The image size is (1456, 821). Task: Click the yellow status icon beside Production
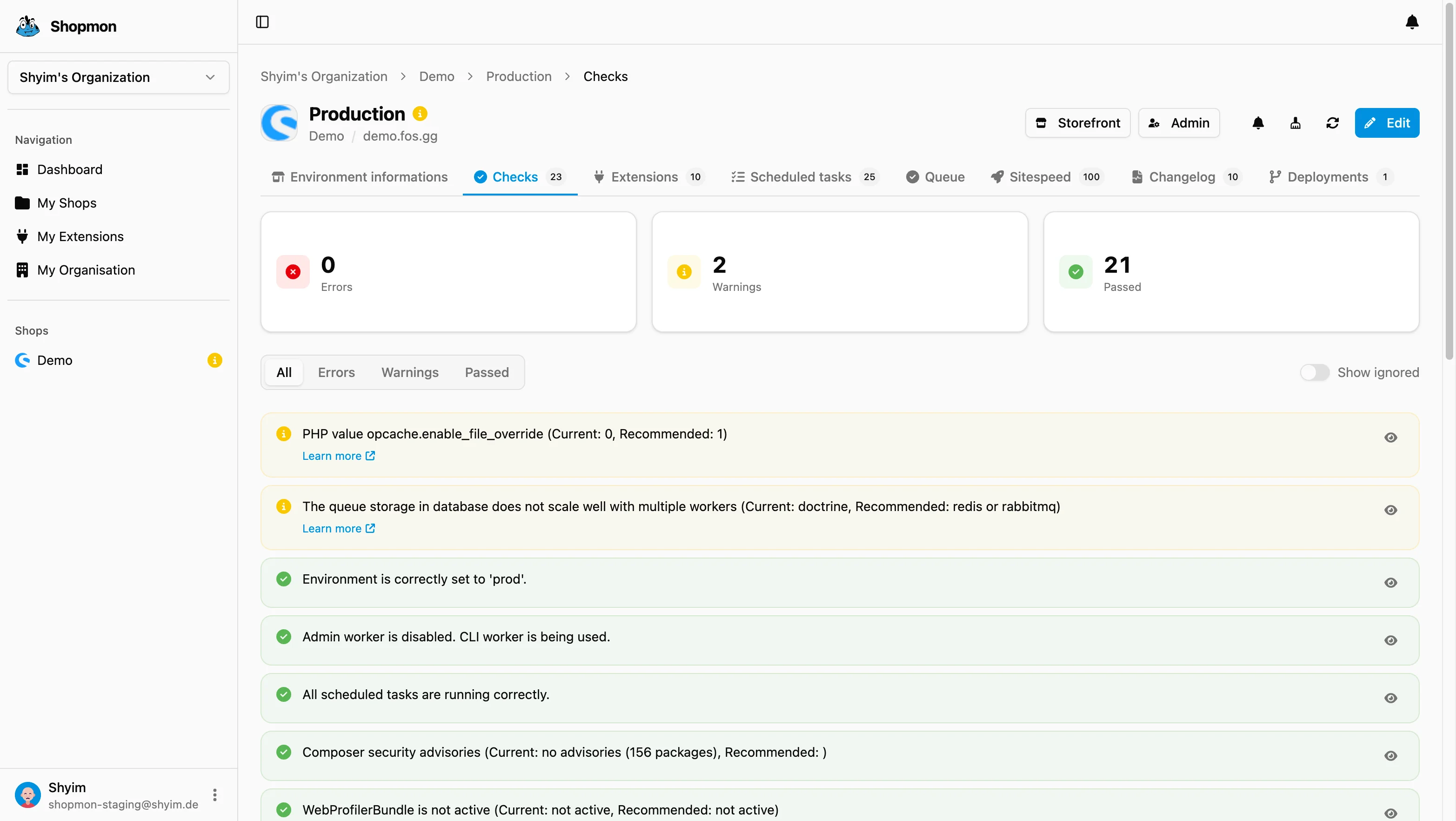coord(420,114)
